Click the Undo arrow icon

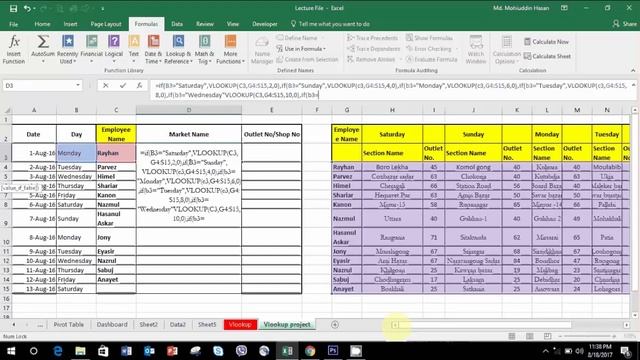coord(27,8)
